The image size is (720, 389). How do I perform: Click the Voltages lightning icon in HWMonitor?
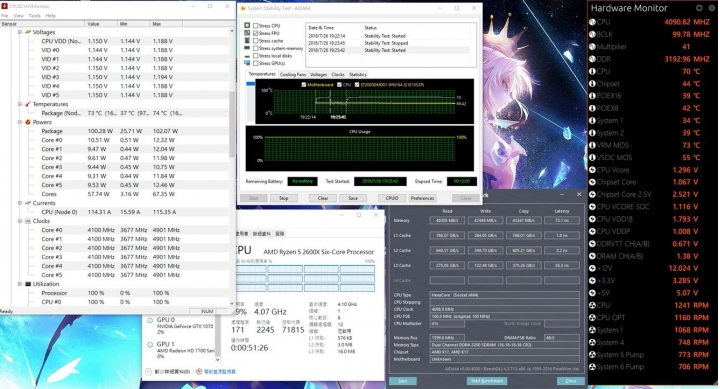coord(28,32)
